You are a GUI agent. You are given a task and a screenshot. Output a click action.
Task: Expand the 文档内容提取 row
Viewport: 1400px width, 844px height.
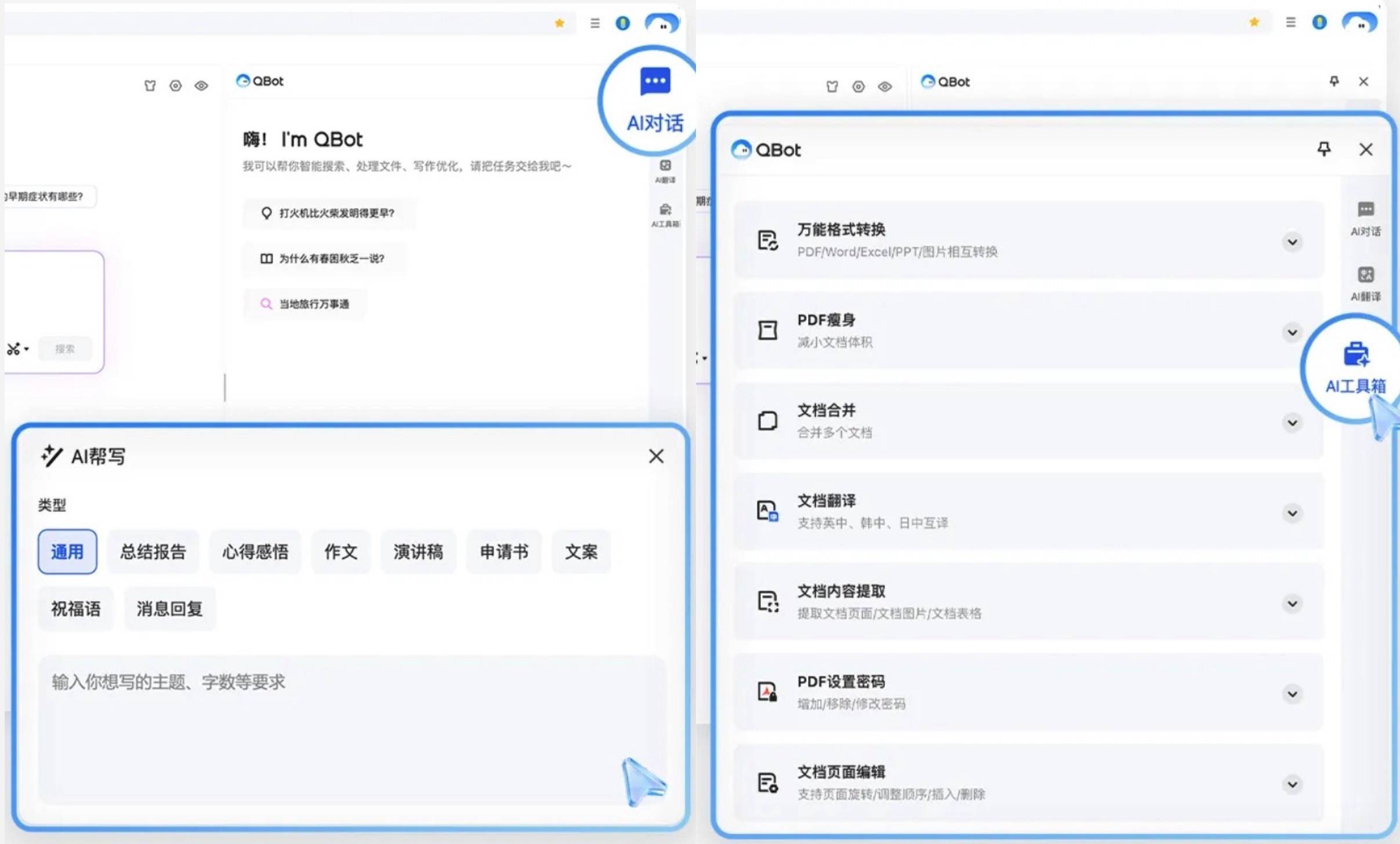point(1292,603)
